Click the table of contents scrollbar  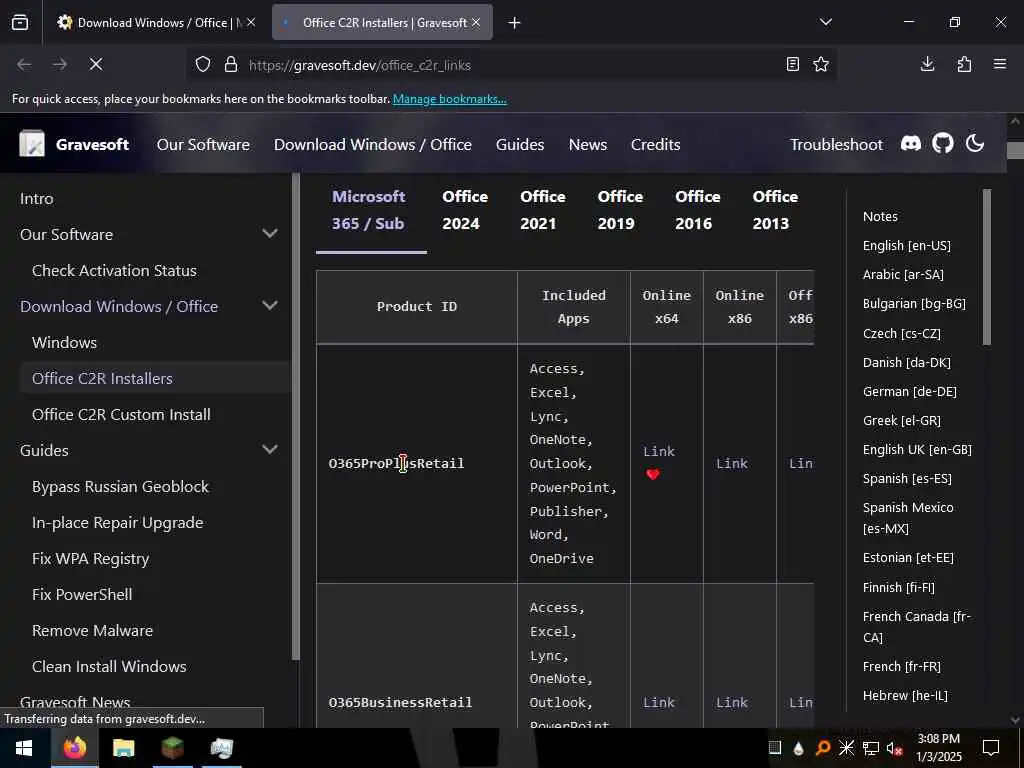987,267
